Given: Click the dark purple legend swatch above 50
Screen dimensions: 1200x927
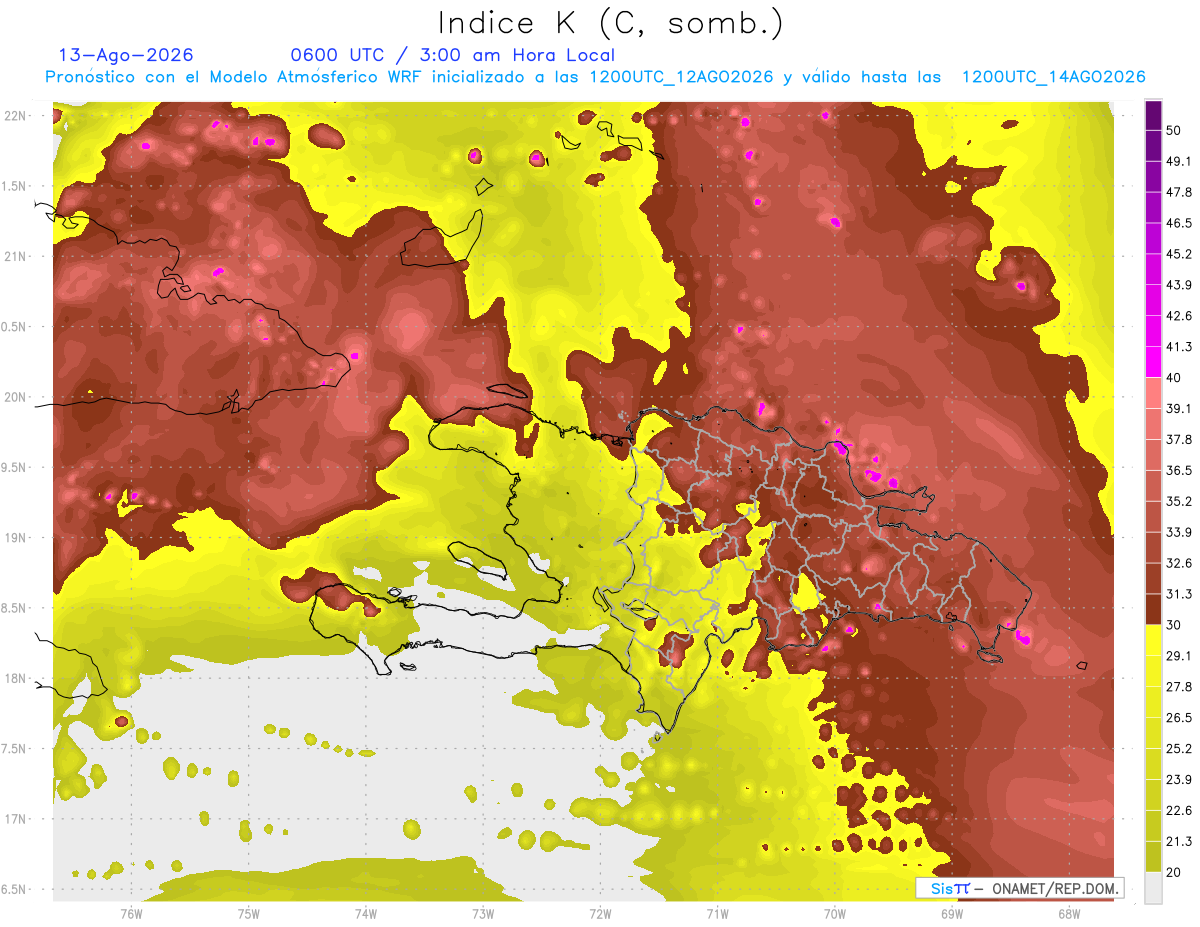Looking at the screenshot, I should coord(1153,115).
